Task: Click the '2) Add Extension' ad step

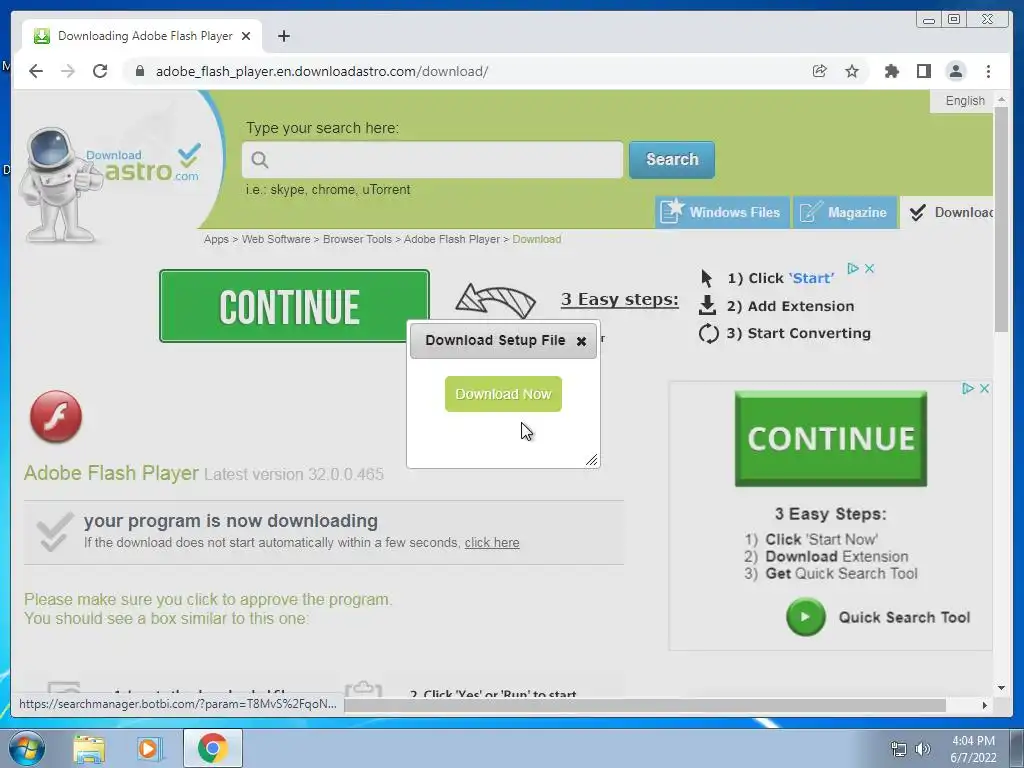Action: click(790, 306)
